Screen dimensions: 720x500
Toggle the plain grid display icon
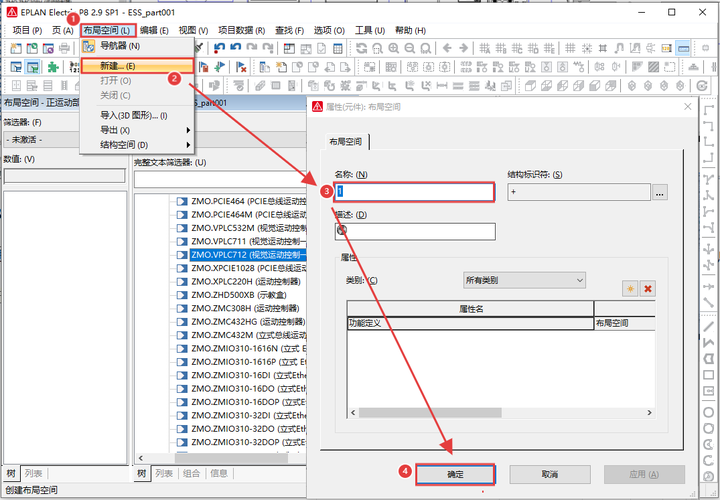click(570, 48)
